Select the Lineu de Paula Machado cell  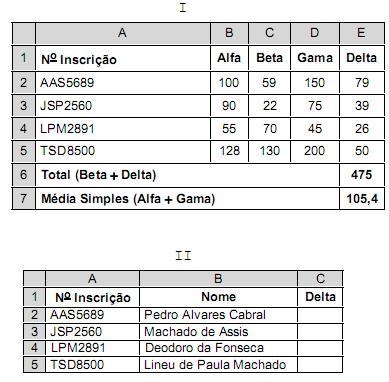pos(218,365)
